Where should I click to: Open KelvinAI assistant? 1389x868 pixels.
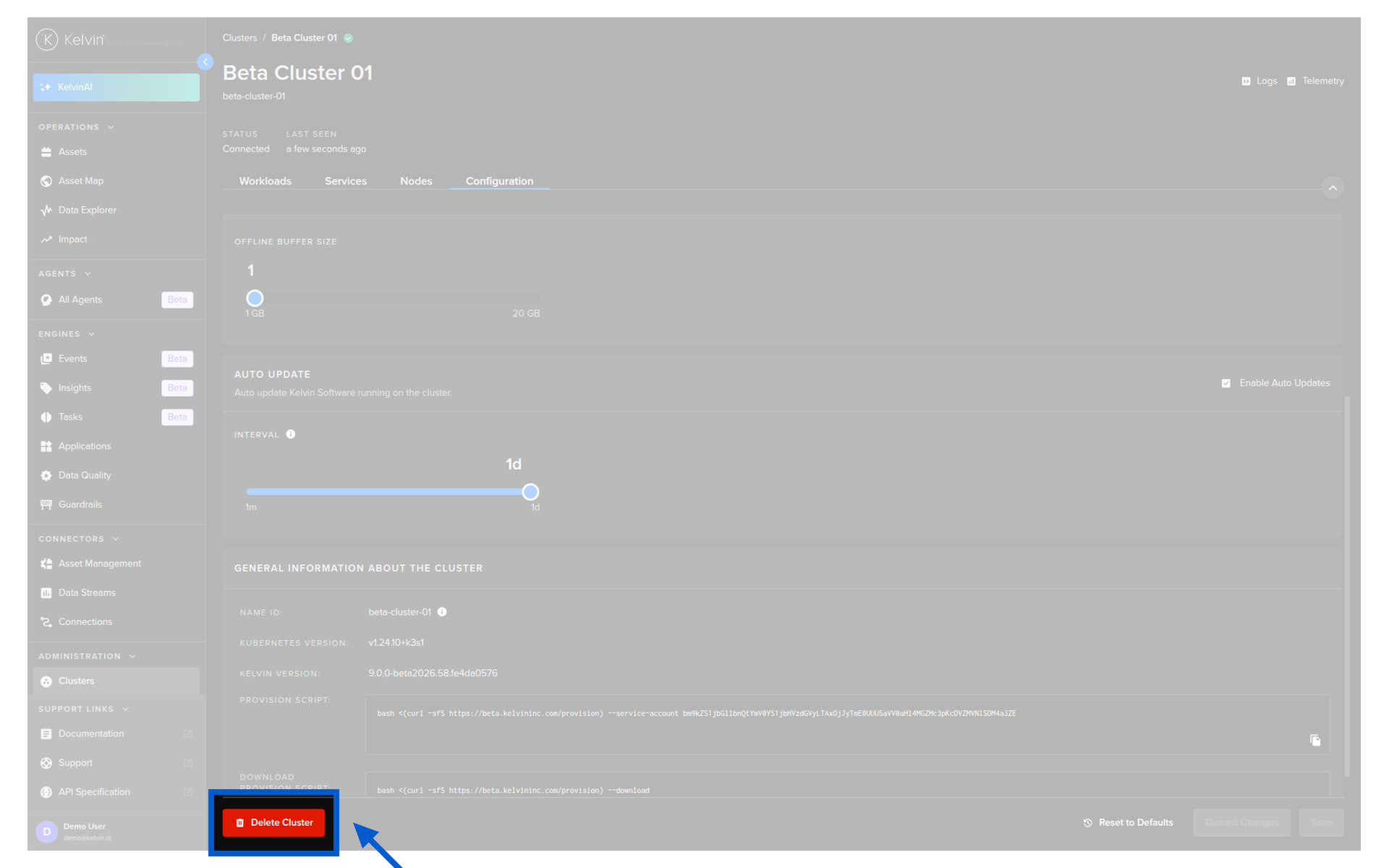116,88
